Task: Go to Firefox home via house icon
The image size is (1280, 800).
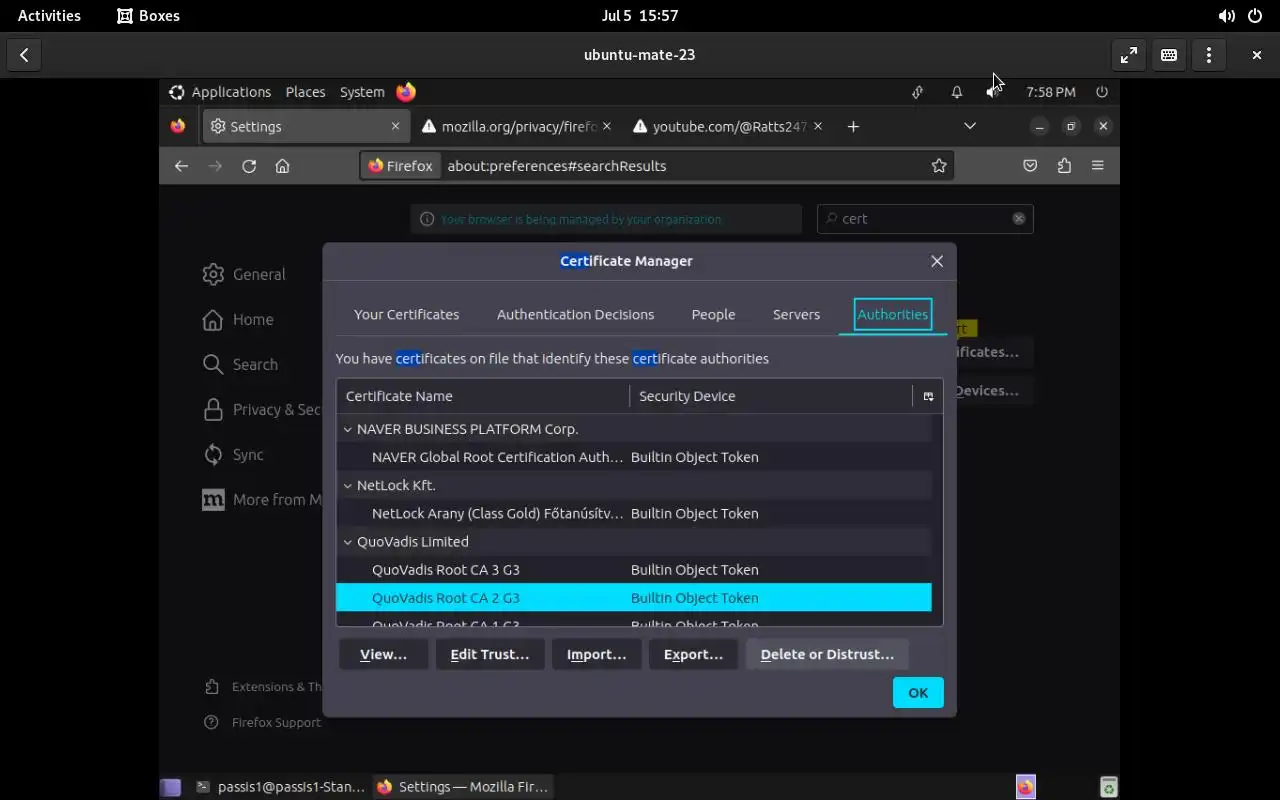Action: pos(283,166)
